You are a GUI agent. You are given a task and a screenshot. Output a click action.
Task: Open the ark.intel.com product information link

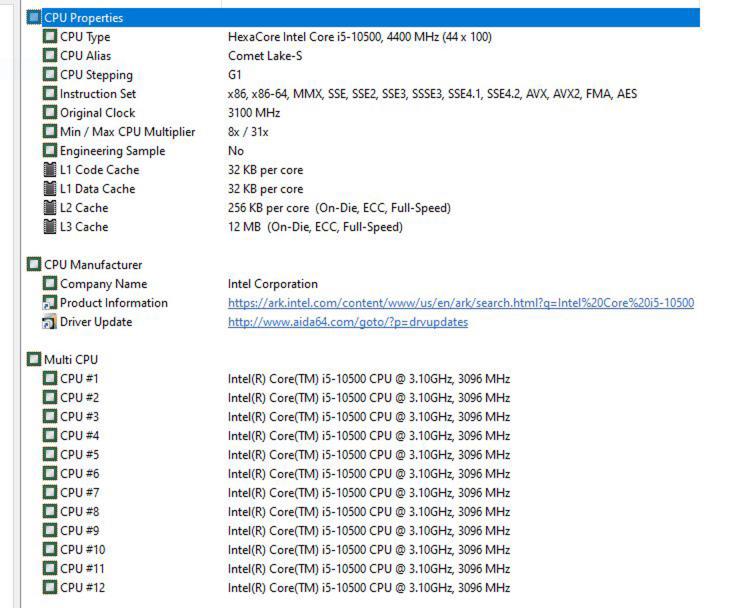click(x=461, y=303)
